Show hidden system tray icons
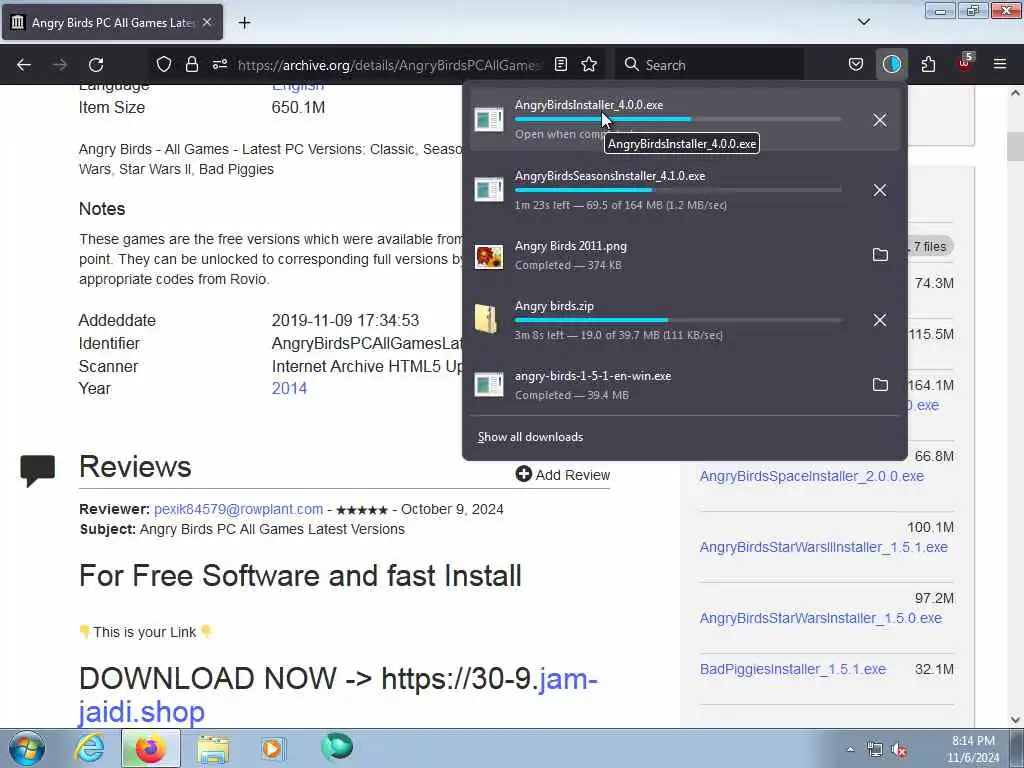This screenshot has width=1024, height=768. coord(850,750)
